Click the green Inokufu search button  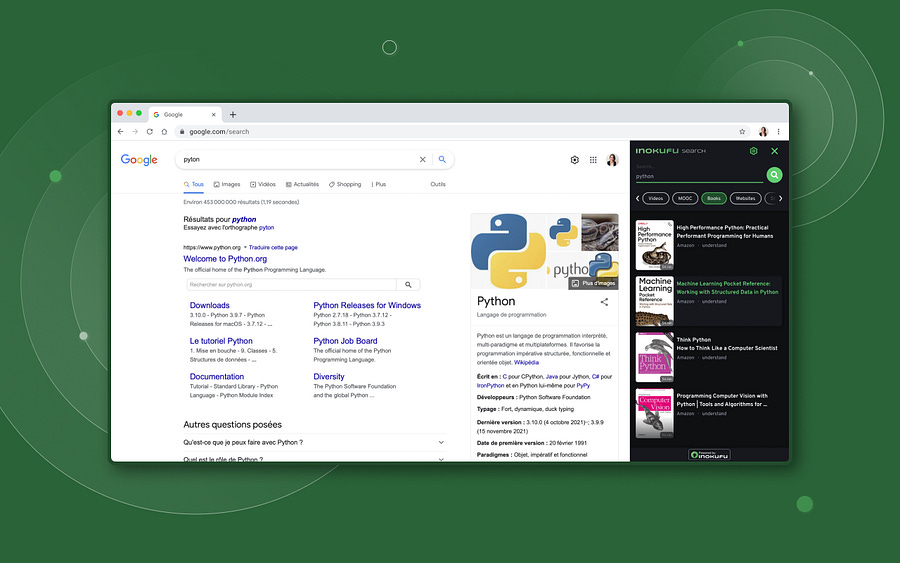774,174
